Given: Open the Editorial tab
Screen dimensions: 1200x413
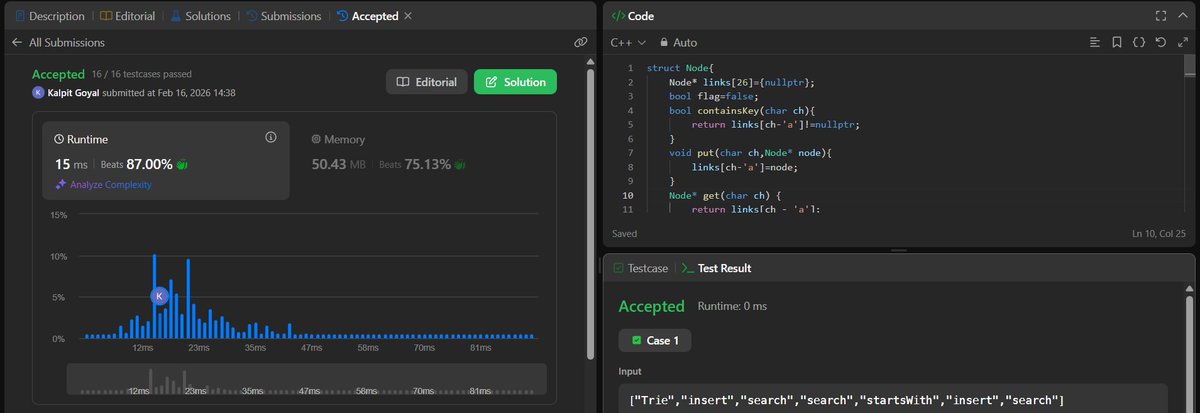Looking at the screenshot, I should tap(127, 16).
